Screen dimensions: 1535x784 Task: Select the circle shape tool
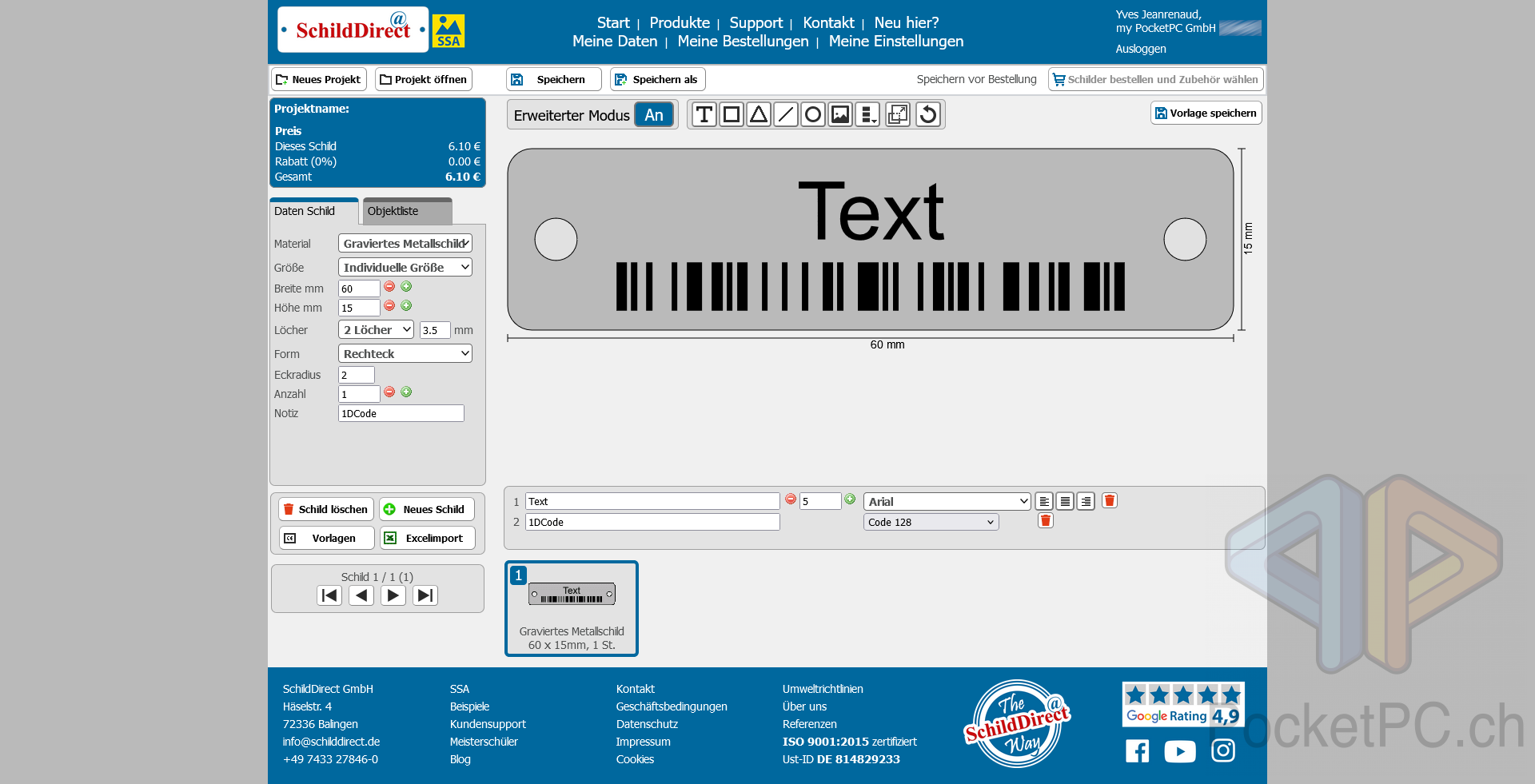tap(813, 114)
